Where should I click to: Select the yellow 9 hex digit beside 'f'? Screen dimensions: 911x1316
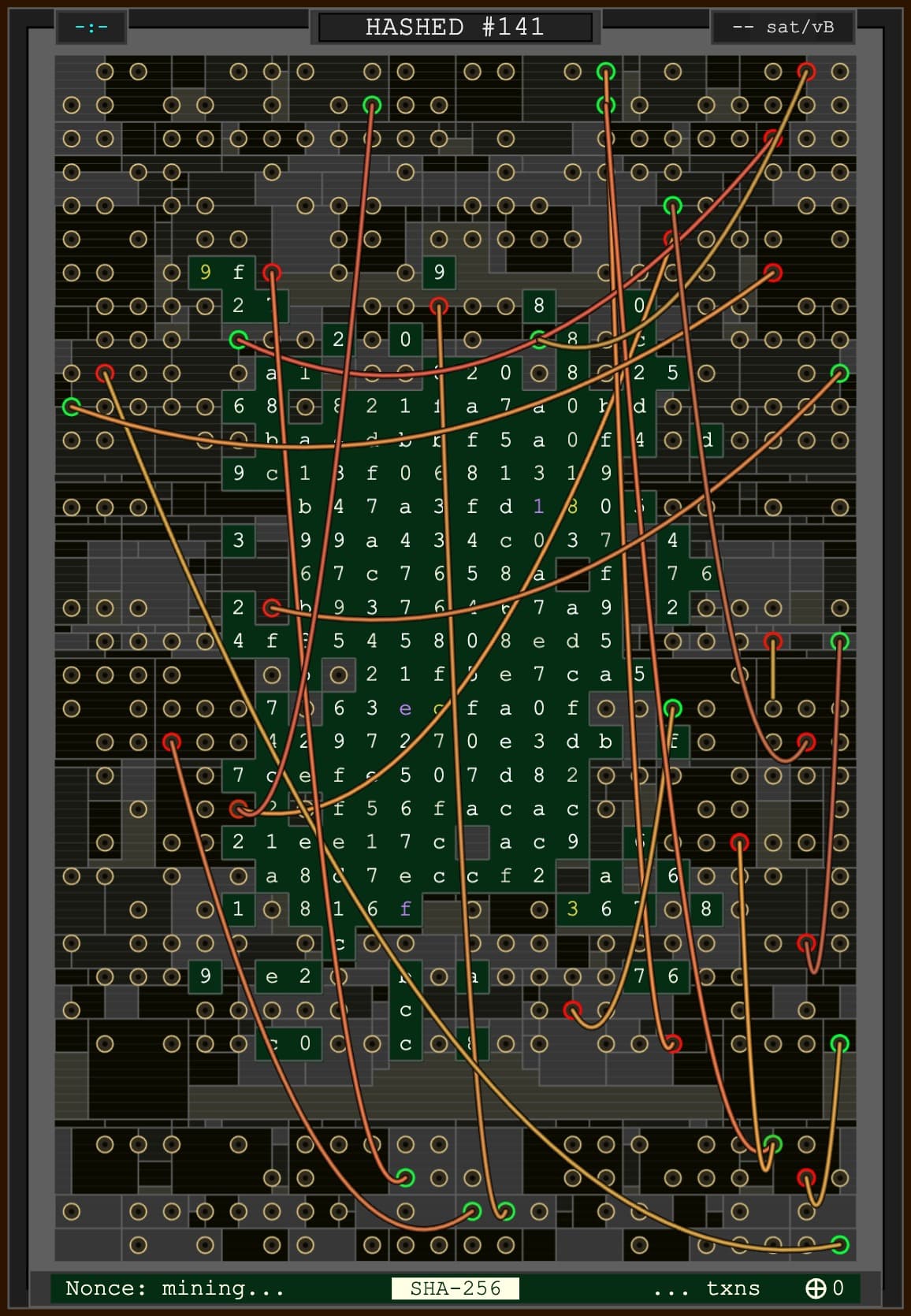coord(205,273)
